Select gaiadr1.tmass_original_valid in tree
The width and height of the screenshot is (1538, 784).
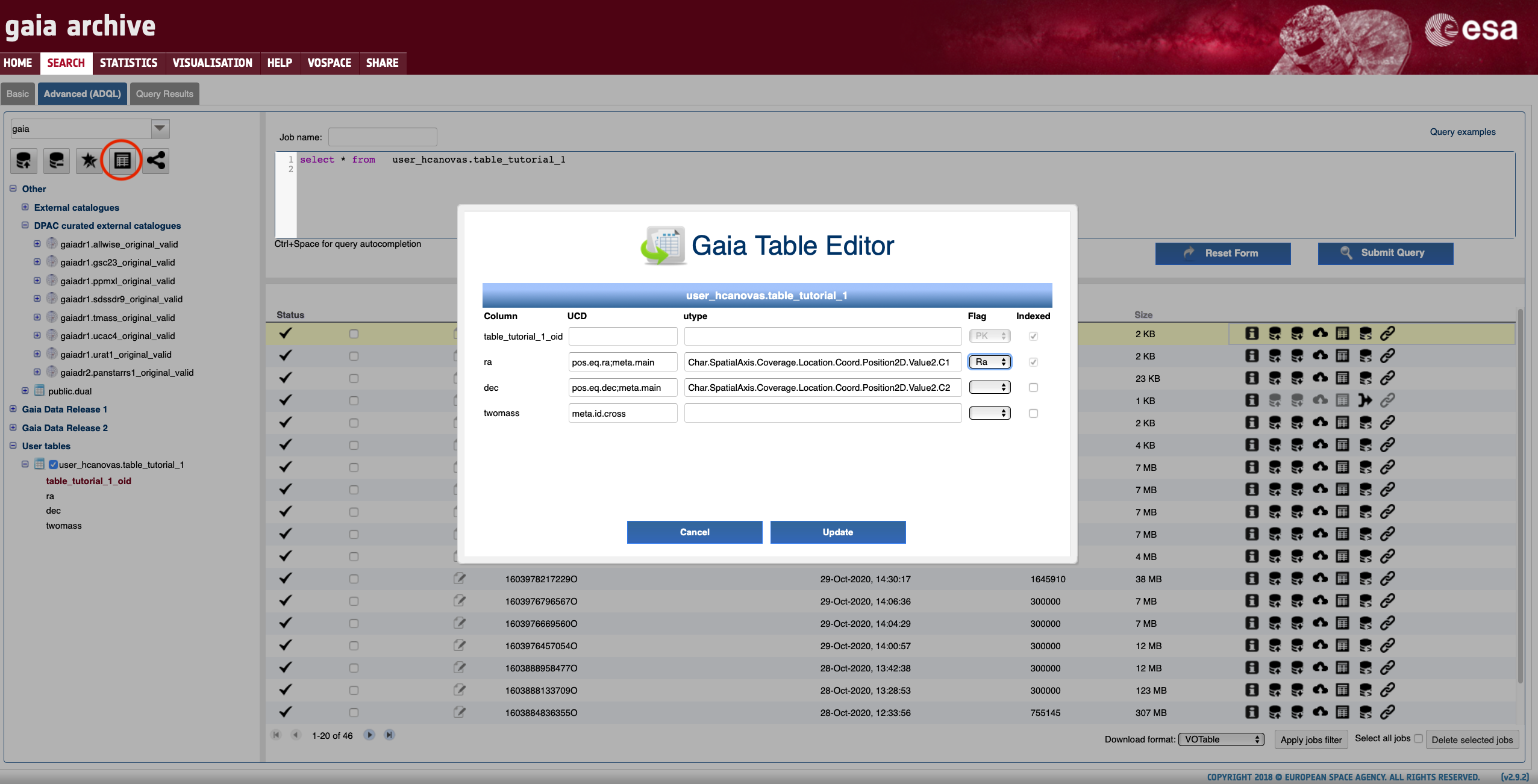[117, 317]
